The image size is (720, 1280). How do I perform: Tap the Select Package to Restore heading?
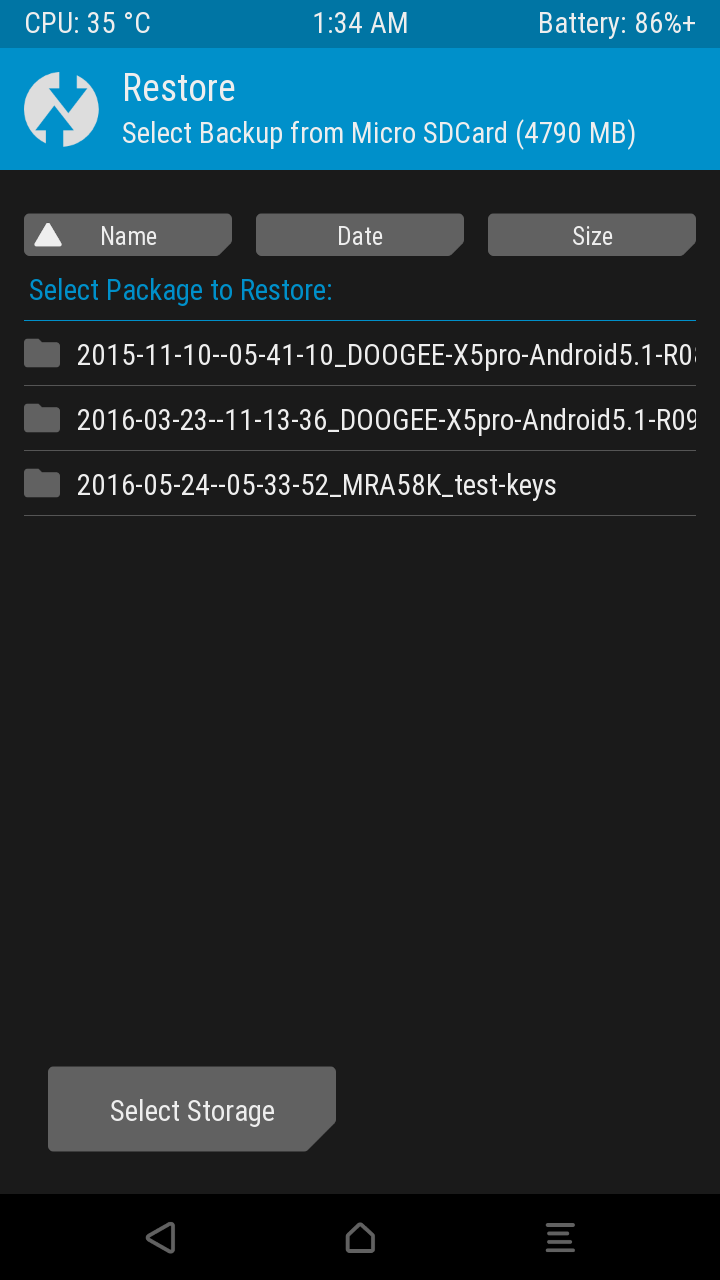click(x=181, y=290)
